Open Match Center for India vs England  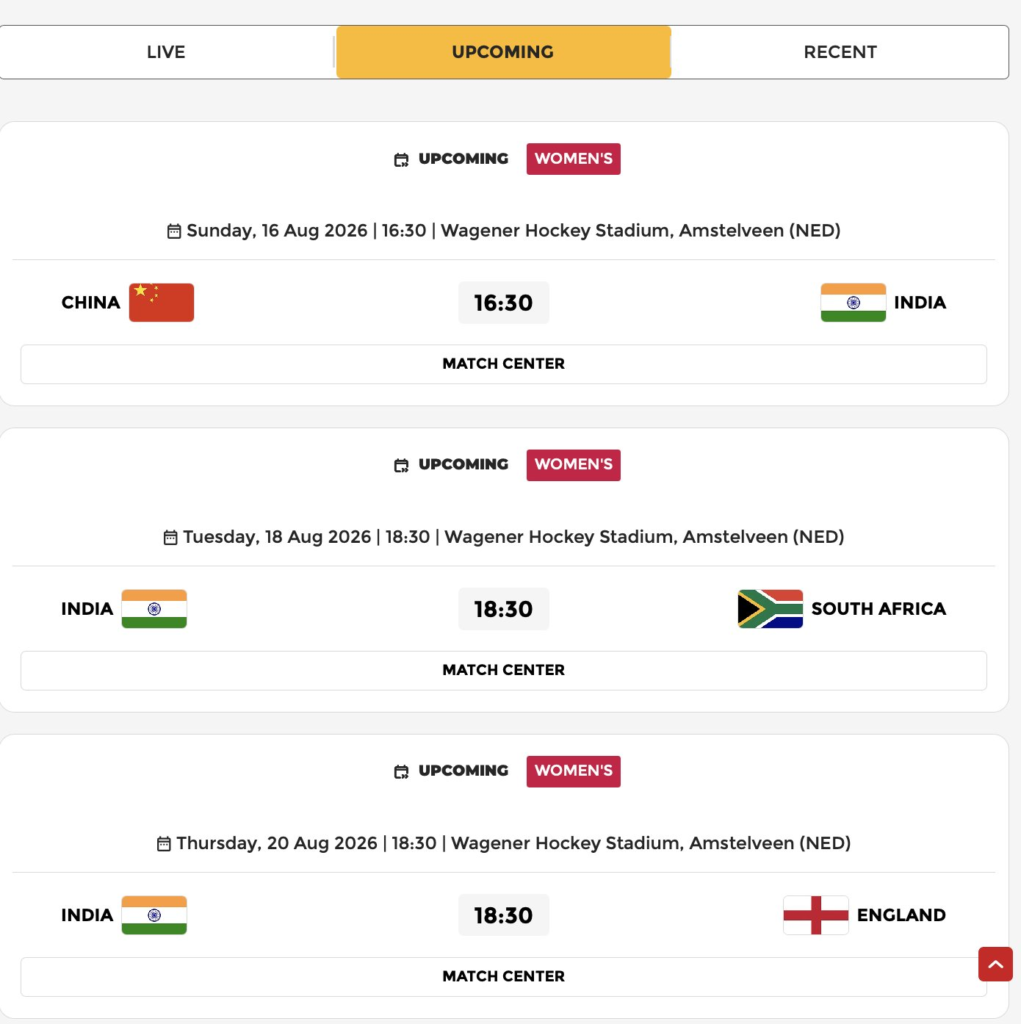(x=503, y=976)
